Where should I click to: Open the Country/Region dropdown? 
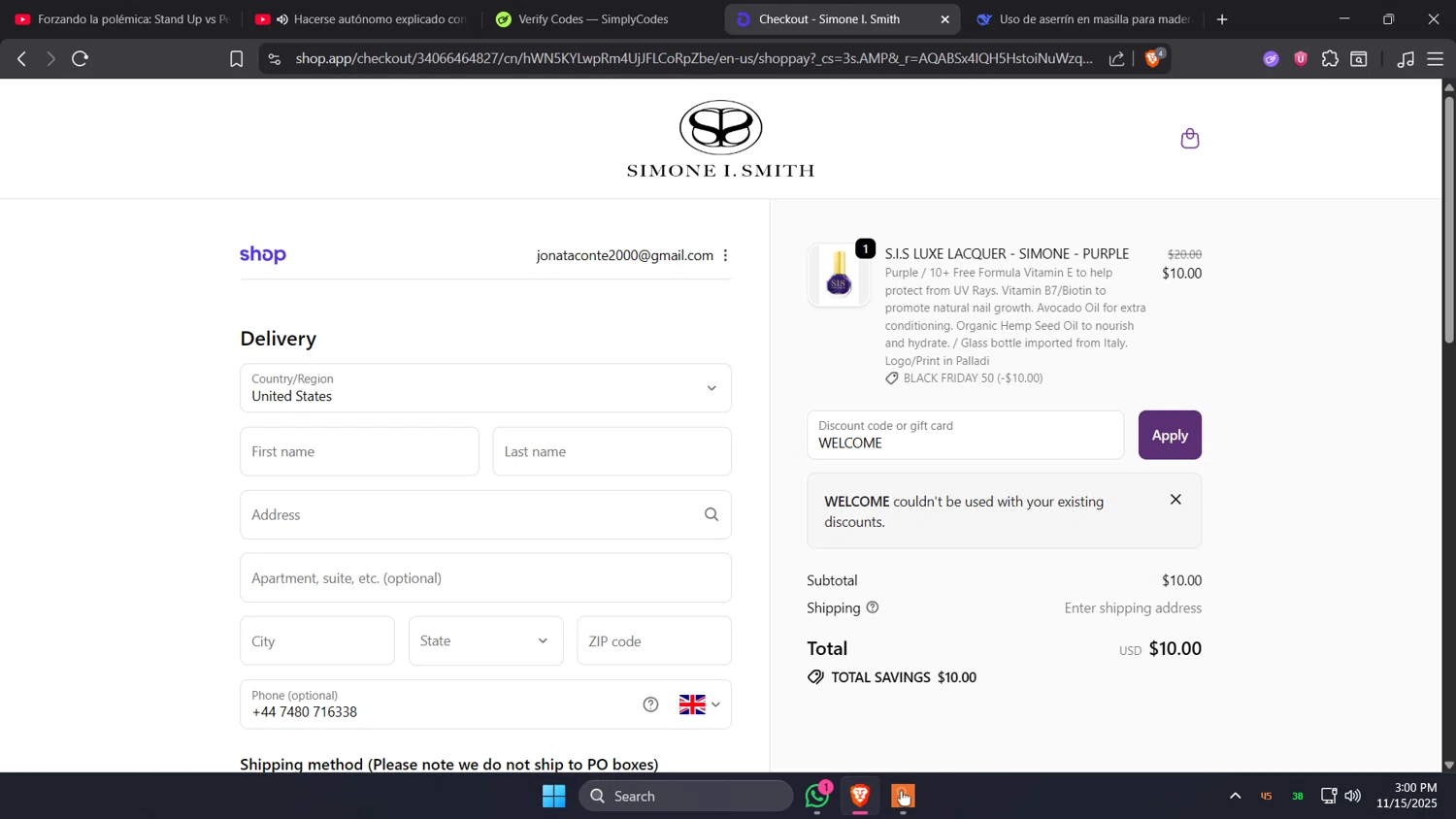[x=485, y=388]
